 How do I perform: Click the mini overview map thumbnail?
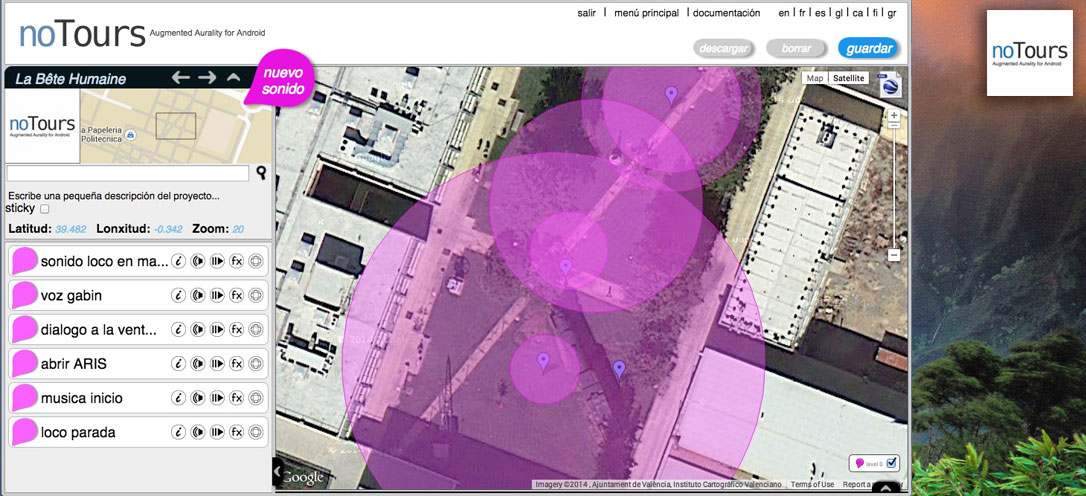(x=176, y=126)
